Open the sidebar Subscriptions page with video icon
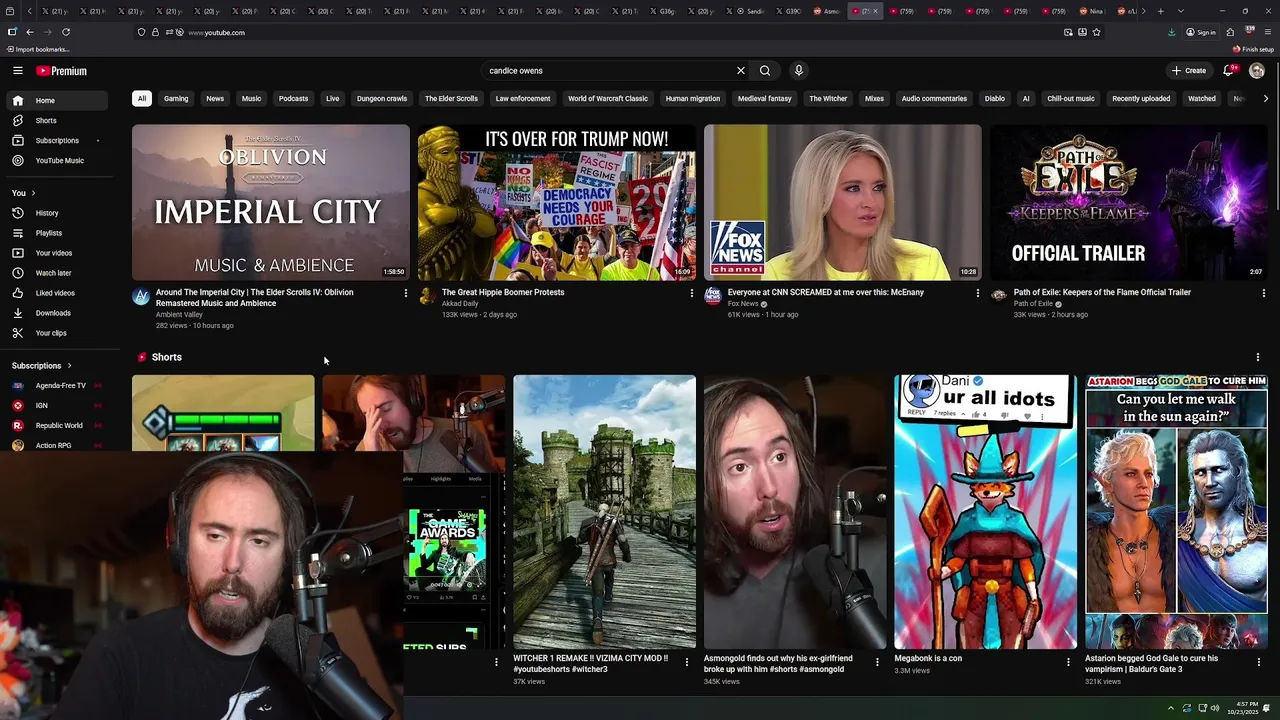The width and height of the screenshot is (1280, 720). 56,140
